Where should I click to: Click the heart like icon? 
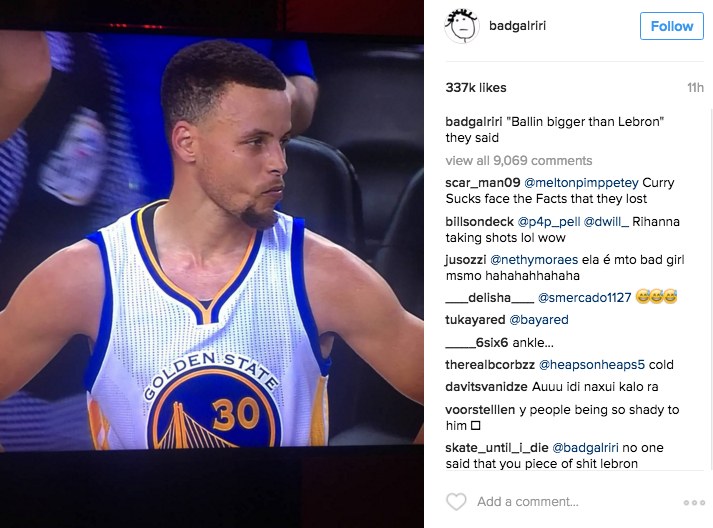[456, 502]
